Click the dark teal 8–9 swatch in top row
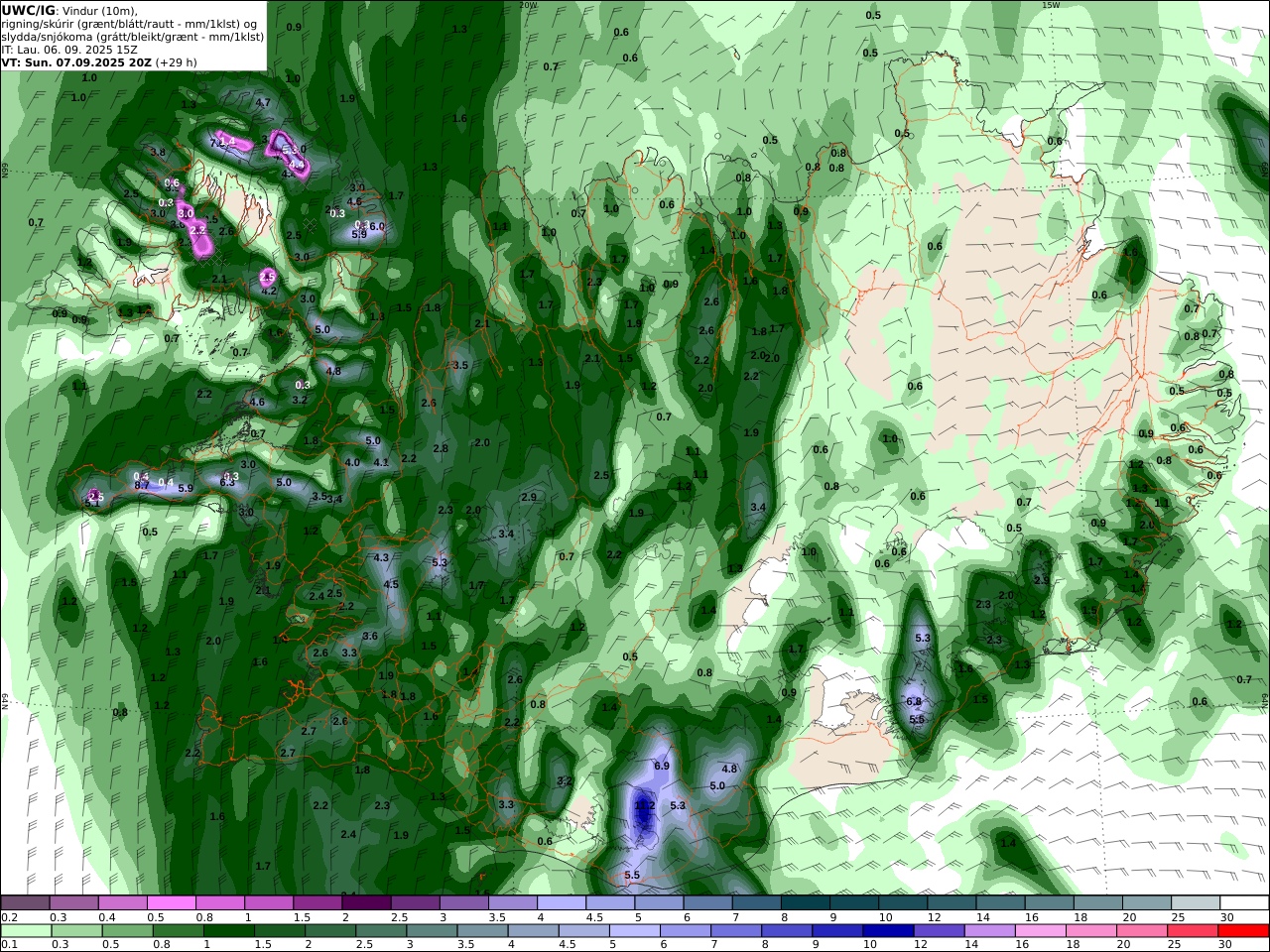Screen dimensions: 1270x952 (x=806, y=903)
